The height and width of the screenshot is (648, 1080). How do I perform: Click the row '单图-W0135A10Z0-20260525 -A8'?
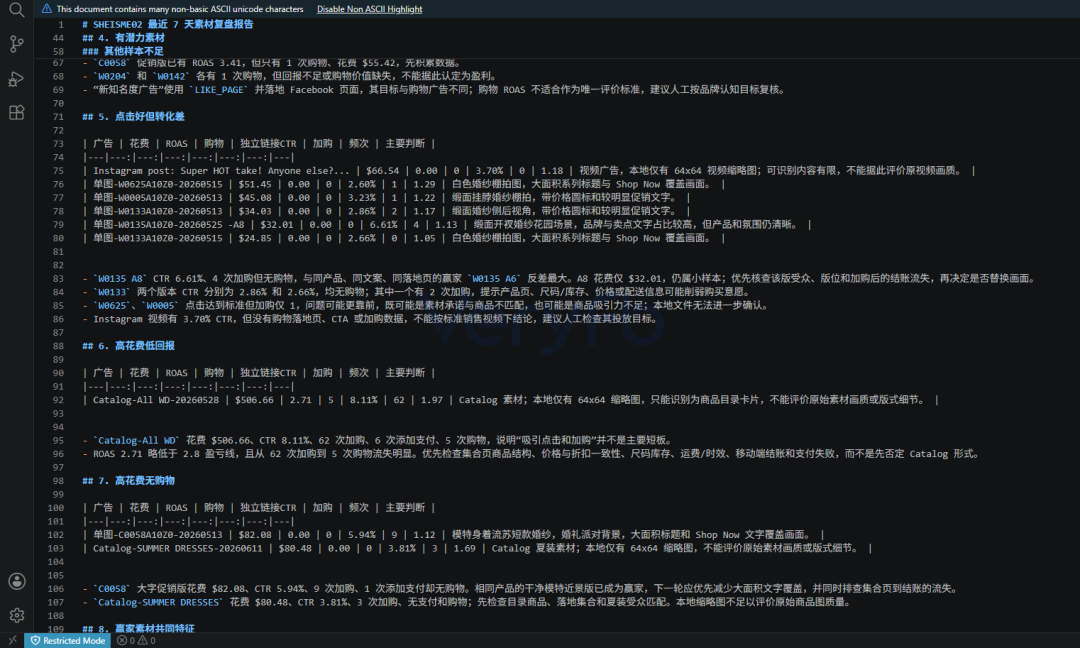(x=446, y=224)
